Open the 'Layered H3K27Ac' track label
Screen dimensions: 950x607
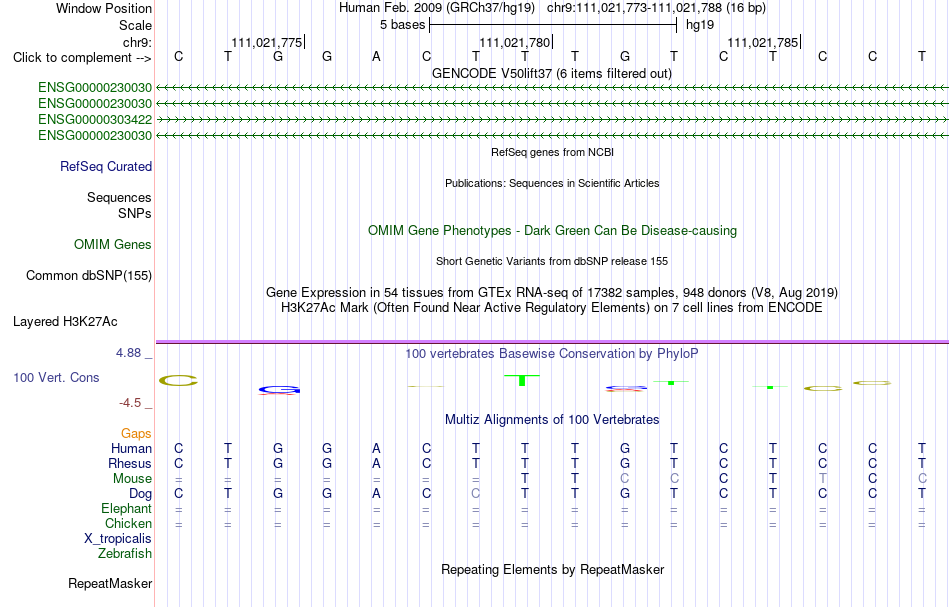click(65, 322)
